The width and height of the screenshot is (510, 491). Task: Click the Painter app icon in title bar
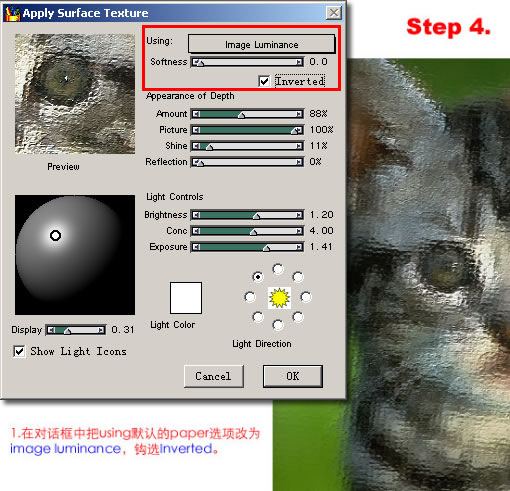tap(12, 13)
